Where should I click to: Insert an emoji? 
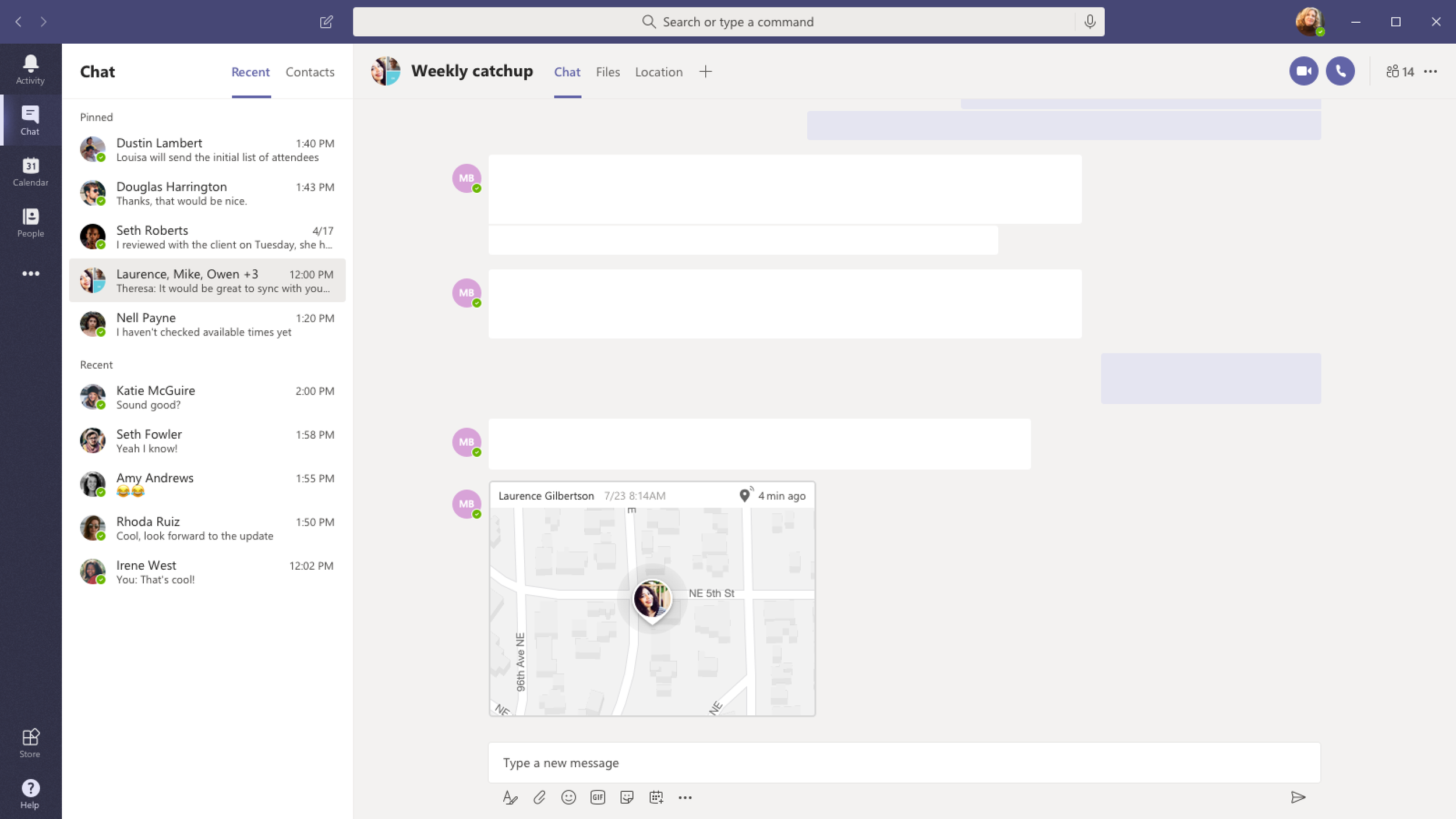568,797
